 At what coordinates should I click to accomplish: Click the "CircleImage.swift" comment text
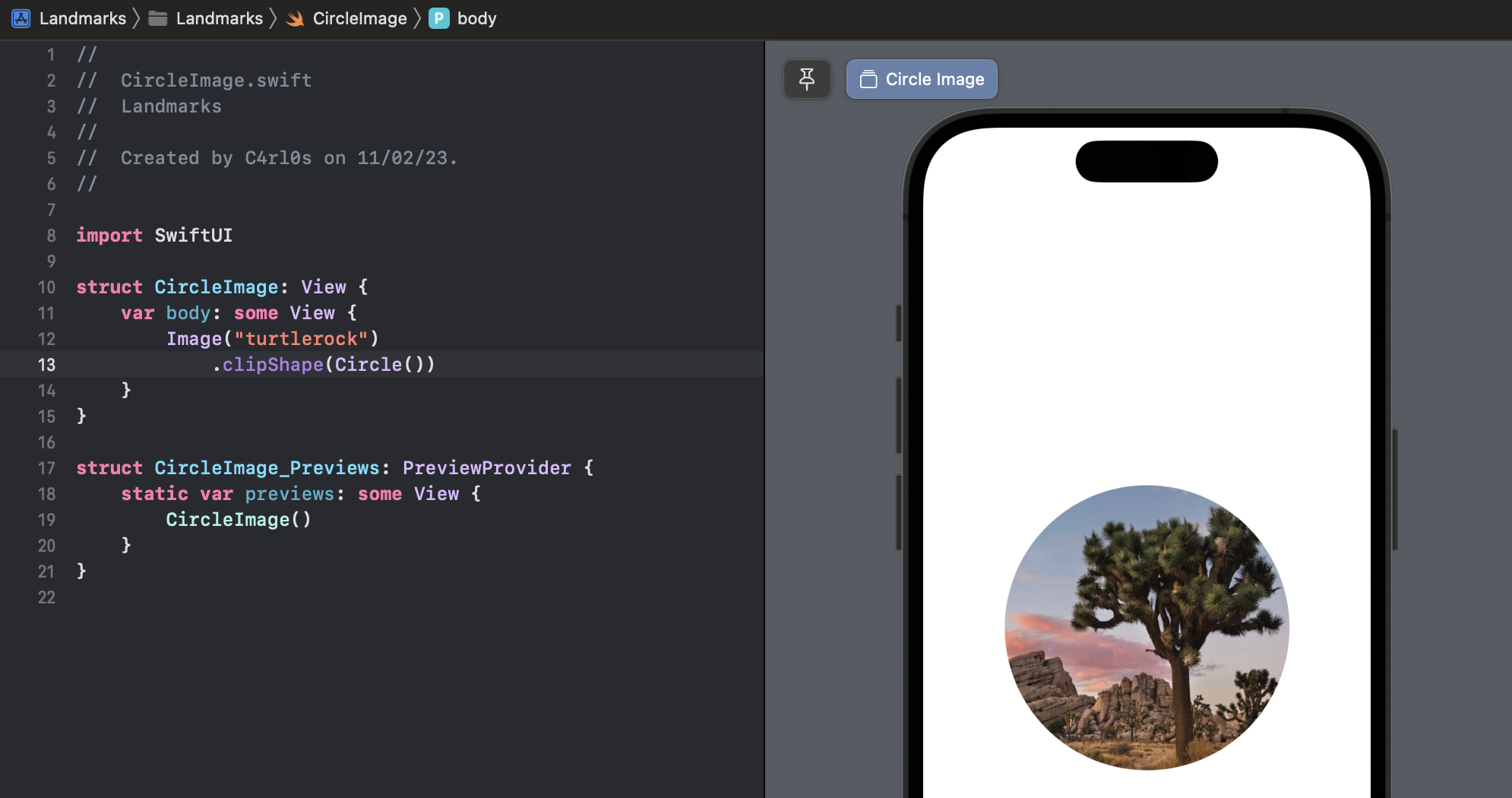point(217,81)
